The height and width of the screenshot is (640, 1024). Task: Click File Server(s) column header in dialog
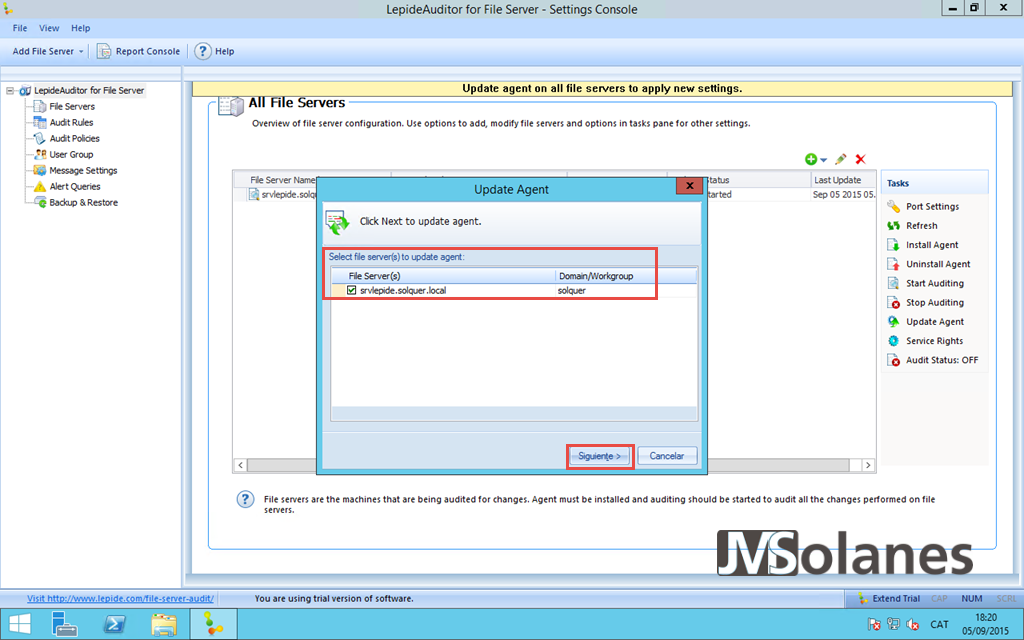coord(443,276)
